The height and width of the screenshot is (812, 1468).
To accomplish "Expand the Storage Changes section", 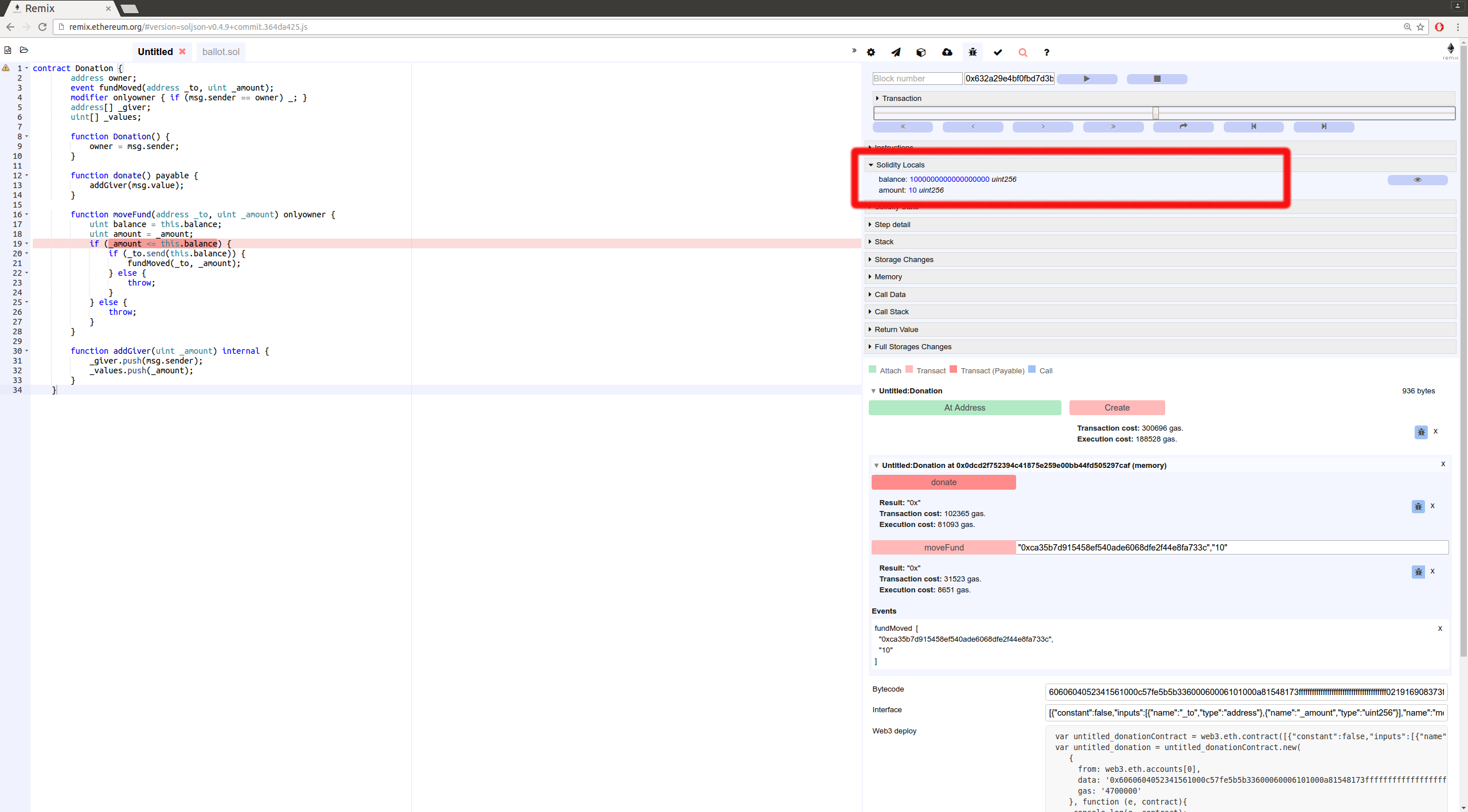I will 903,260.
